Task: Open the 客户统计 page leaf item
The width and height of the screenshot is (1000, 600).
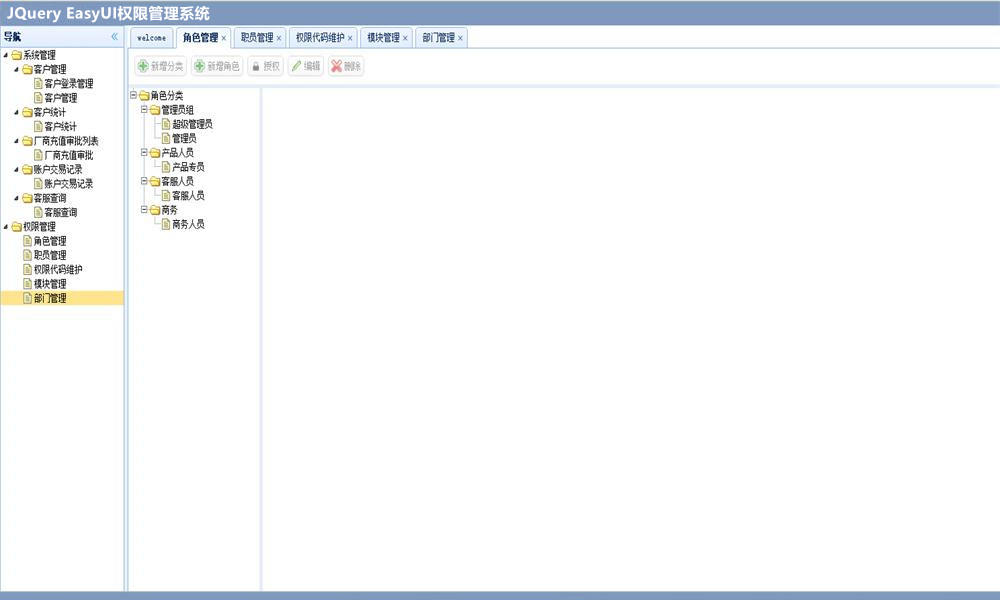Action: 61,126
